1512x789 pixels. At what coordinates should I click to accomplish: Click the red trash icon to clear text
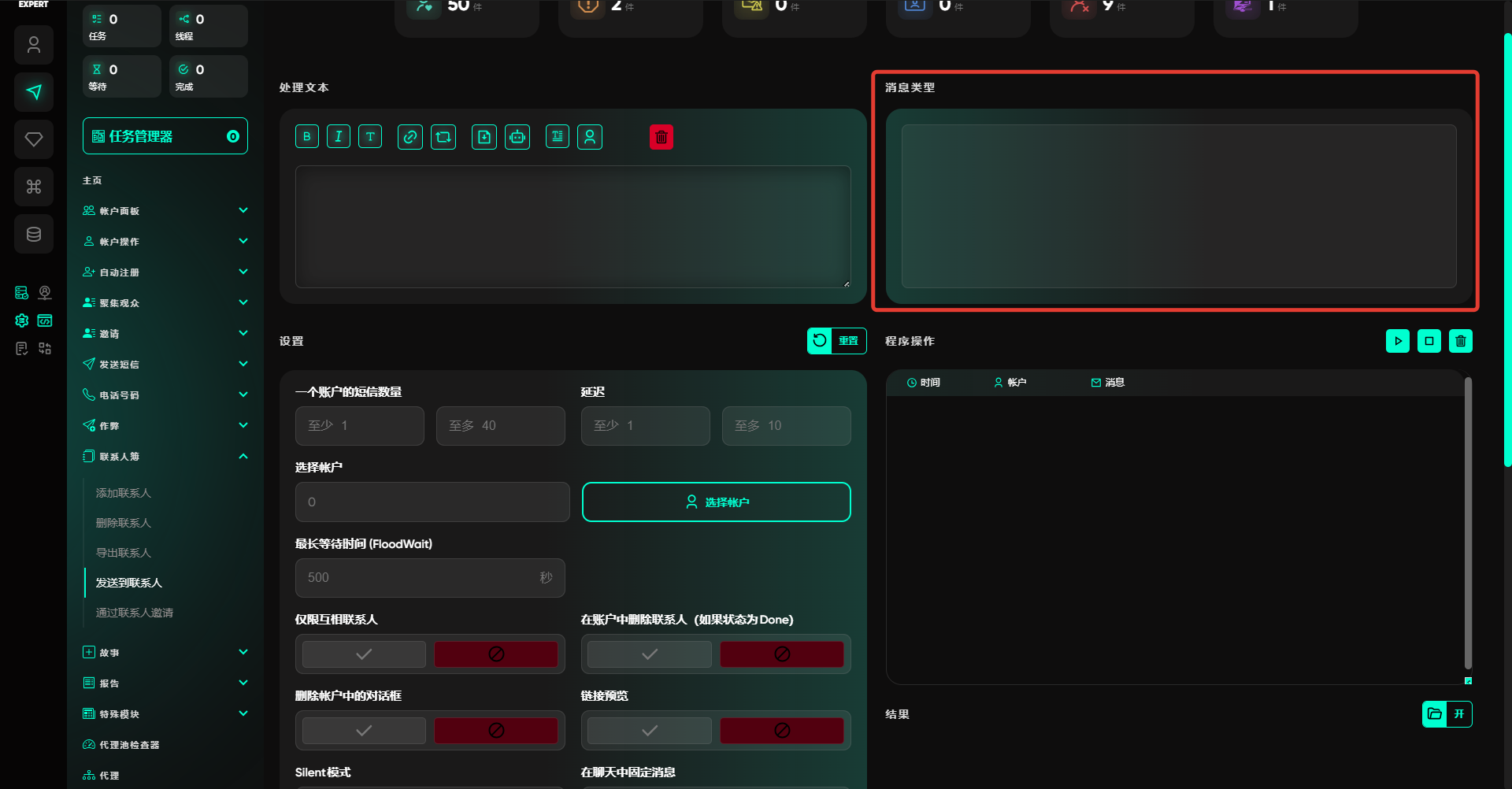click(661, 137)
